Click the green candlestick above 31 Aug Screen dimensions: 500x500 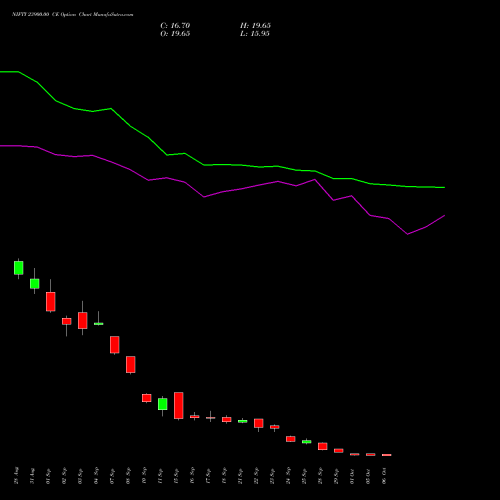(35, 284)
